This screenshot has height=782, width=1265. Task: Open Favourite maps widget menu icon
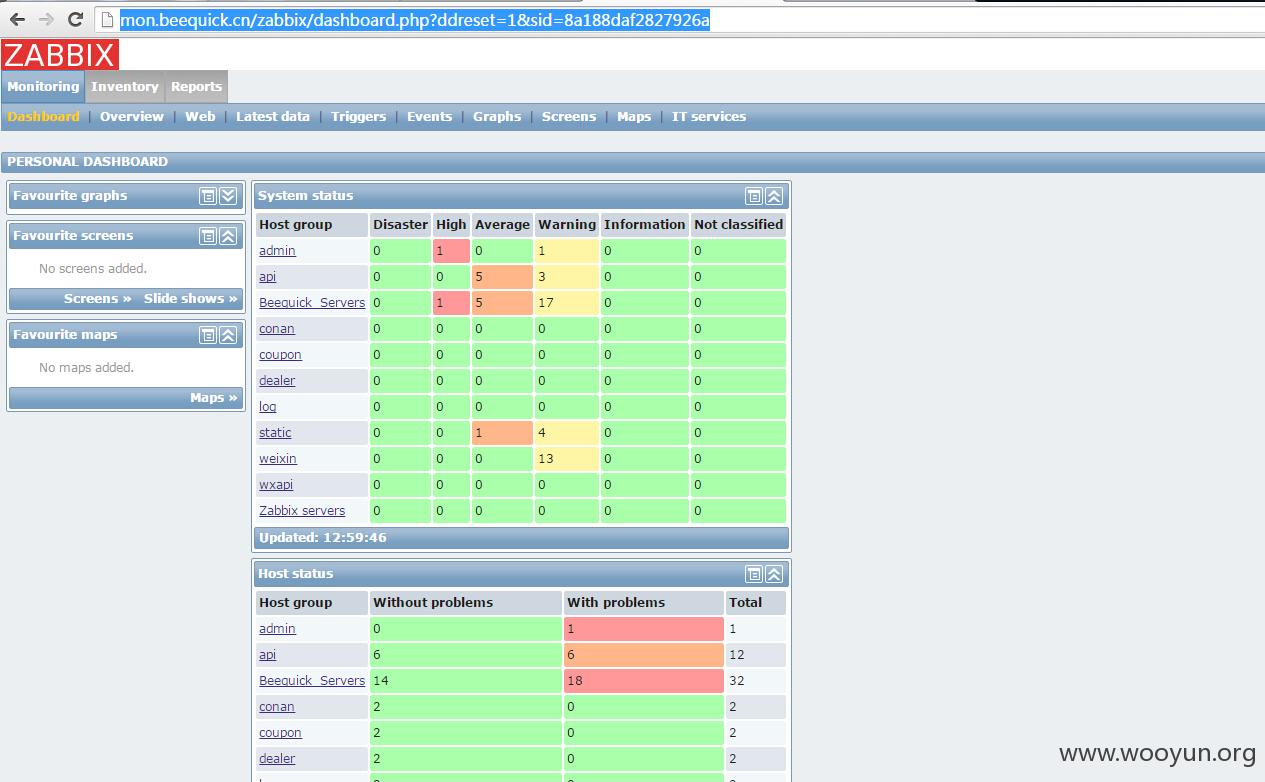pyautogui.click(x=208, y=335)
